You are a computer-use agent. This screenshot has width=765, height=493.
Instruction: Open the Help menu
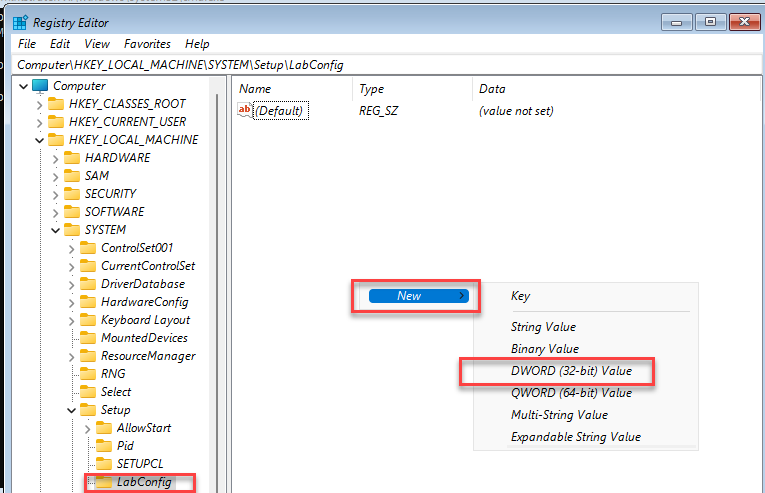197,44
